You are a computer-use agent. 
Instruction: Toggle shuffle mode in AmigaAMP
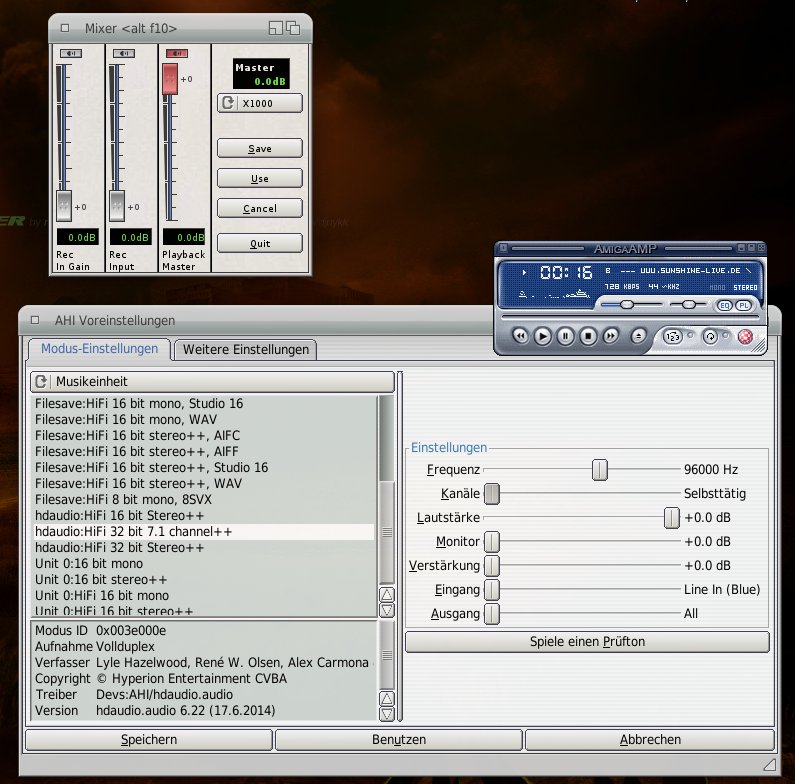[673, 337]
